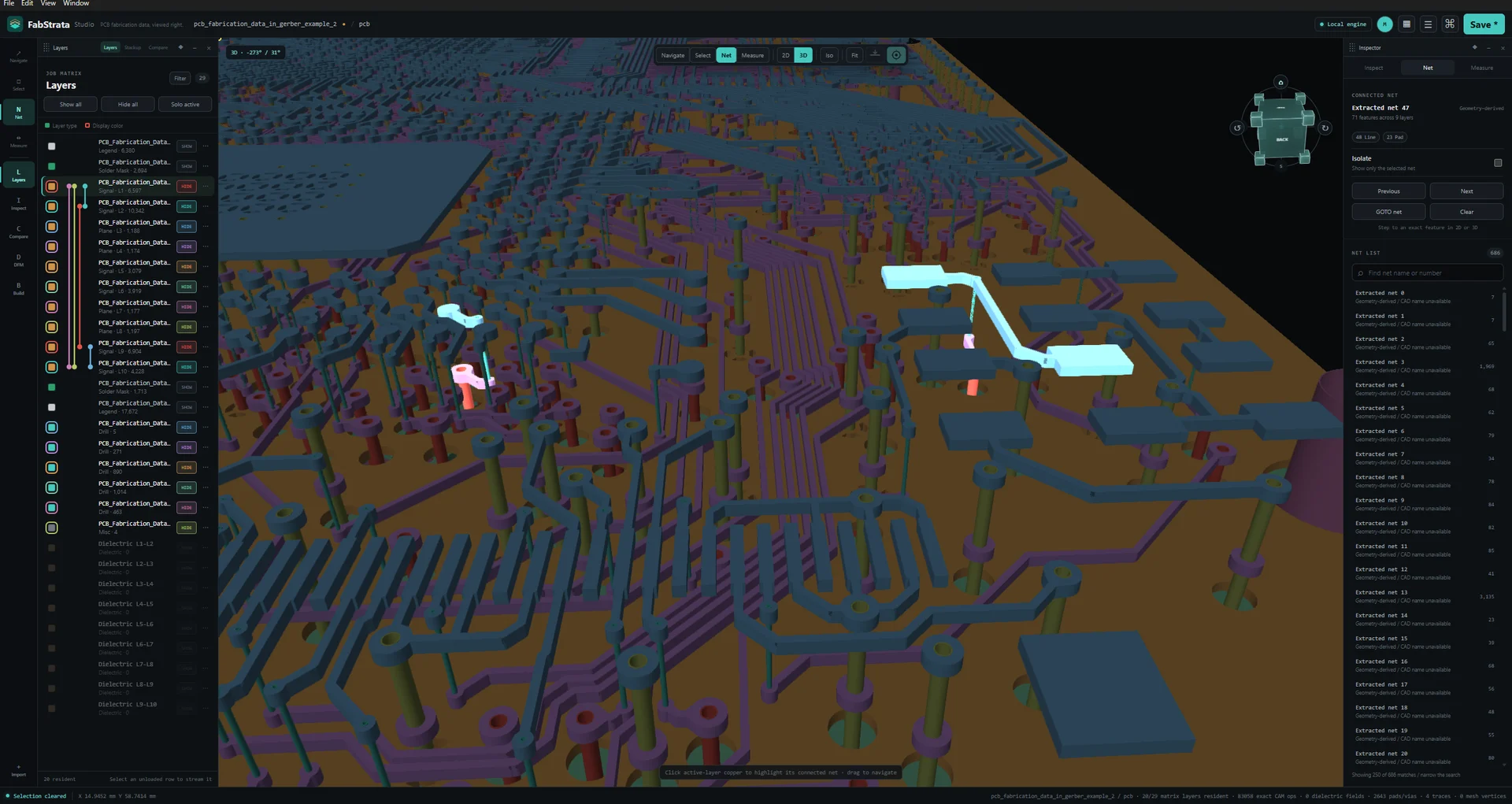Rotate view clockwise with right arrow on view cube
Viewport: 1512px width, 804px height.
(x=1325, y=128)
